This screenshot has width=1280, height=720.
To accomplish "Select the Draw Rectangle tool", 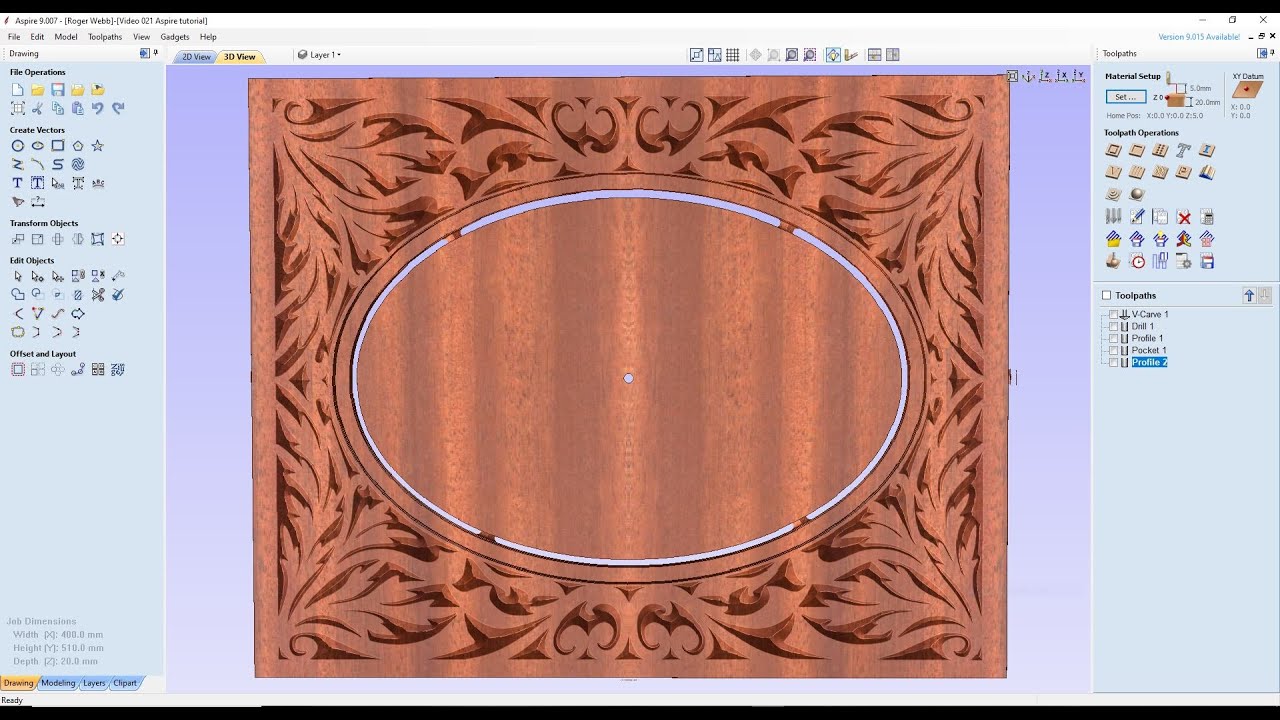I will [58, 146].
